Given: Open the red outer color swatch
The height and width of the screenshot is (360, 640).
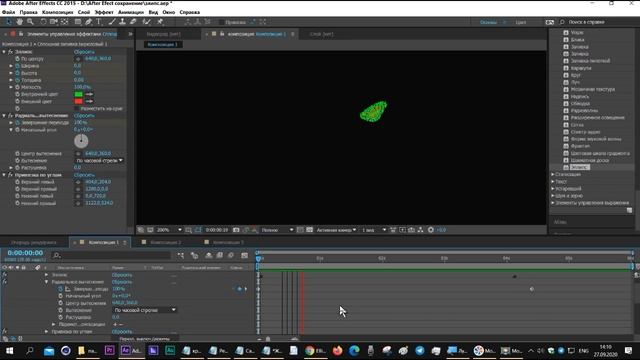Looking at the screenshot, I should coord(78,101).
